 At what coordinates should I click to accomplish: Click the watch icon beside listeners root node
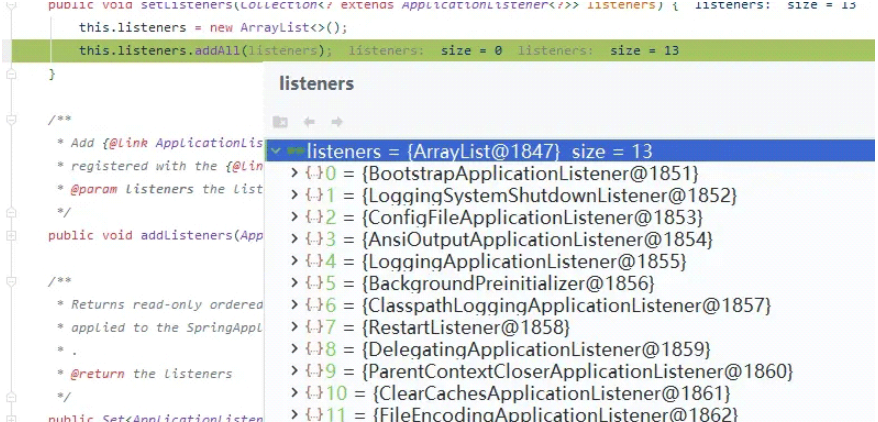295,151
